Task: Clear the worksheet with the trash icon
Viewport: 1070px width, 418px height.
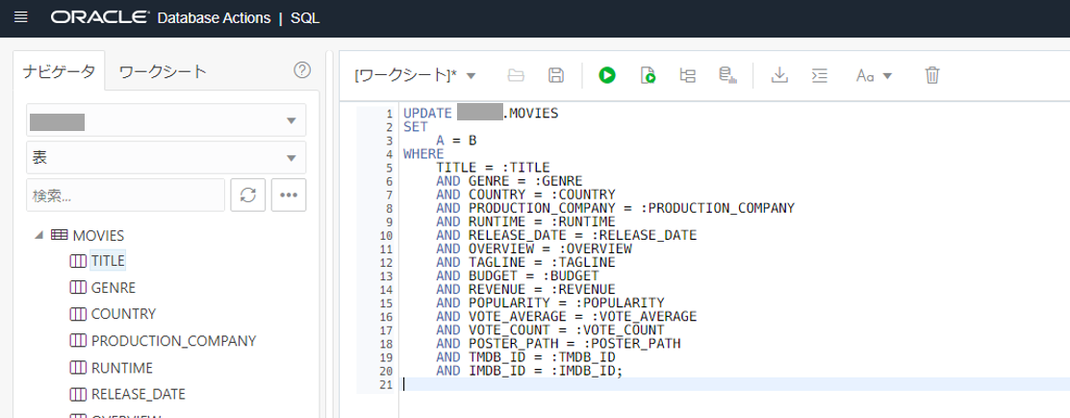Action: 932,75
